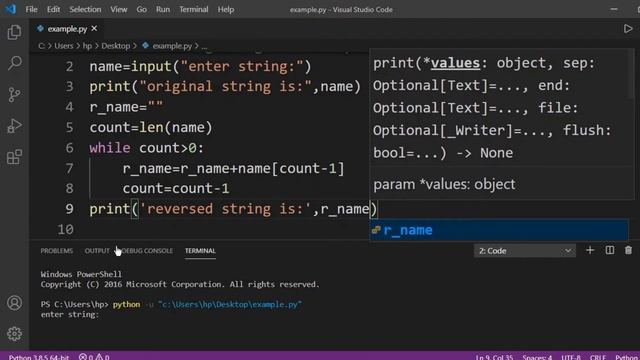Screen dimensions: 640x360
Task: Open the Edit menu
Action: (x=53, y=9)
